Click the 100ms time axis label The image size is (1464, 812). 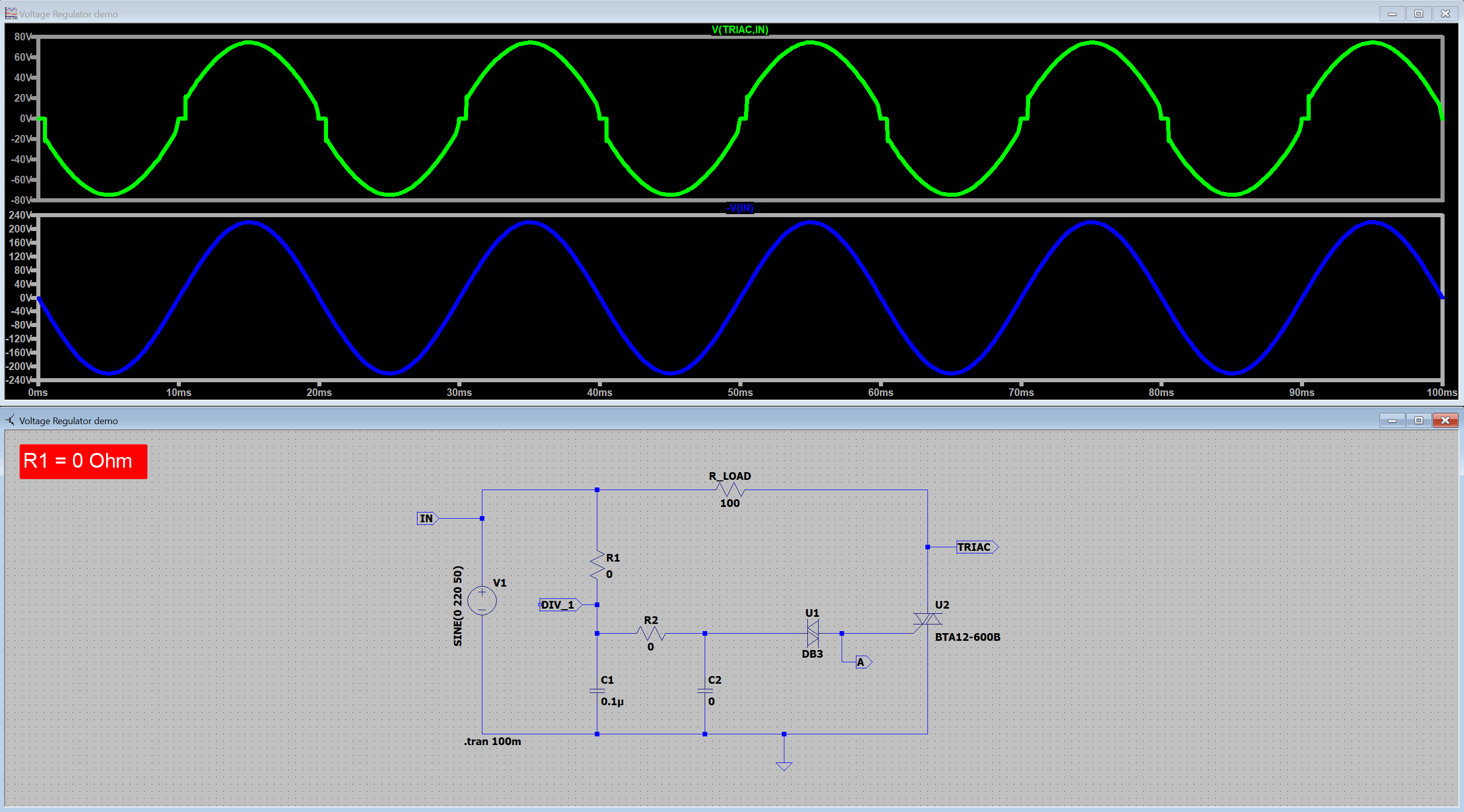pos(1442,392)
